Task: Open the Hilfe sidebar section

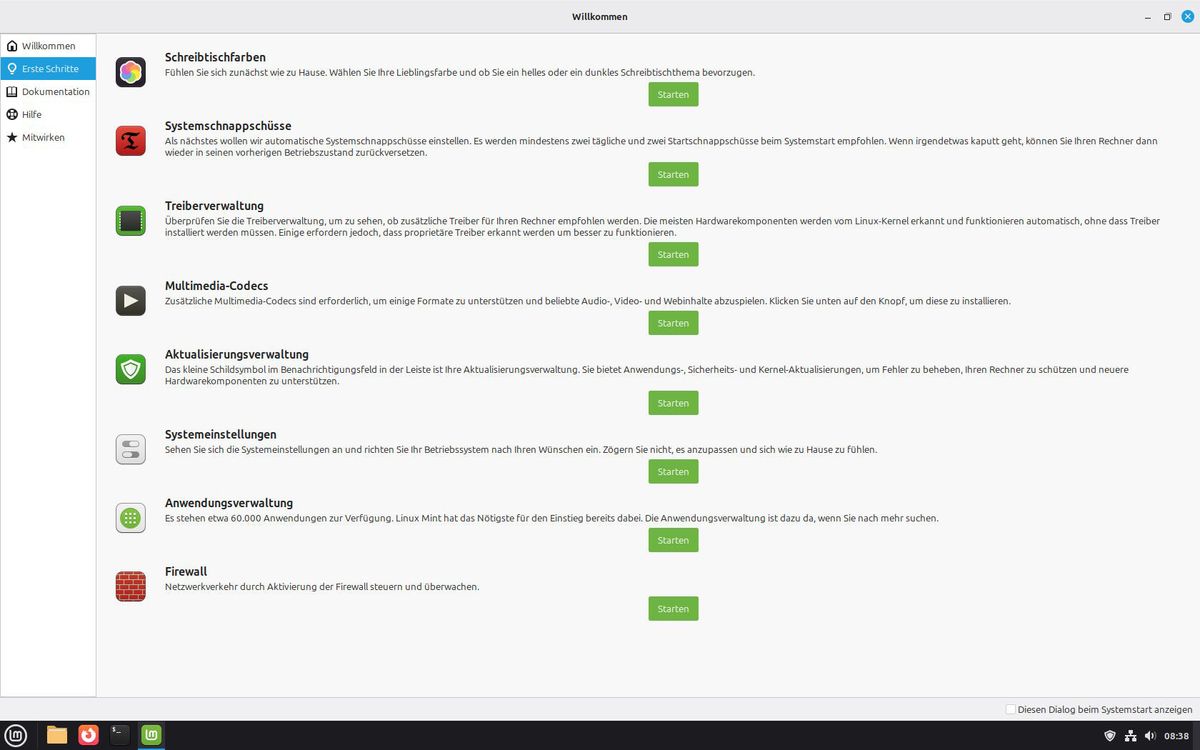Action: tap(48, 114)
